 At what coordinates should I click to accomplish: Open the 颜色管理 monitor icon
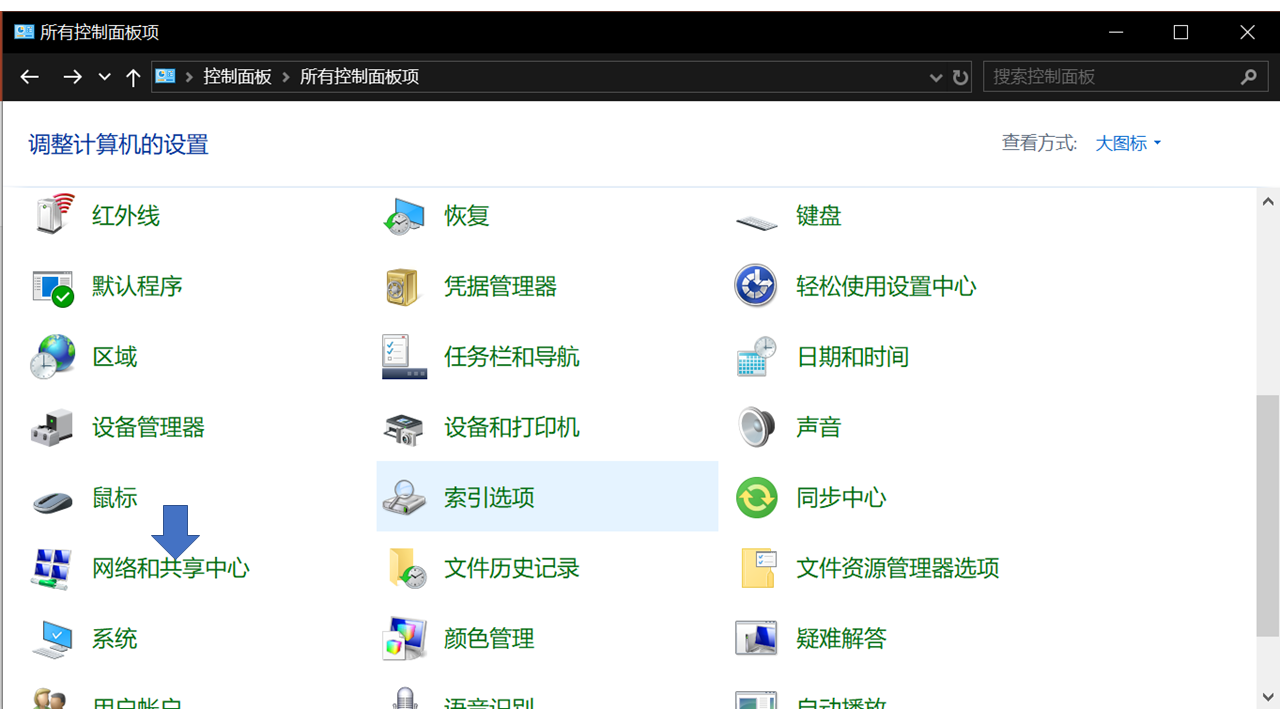pos(405,639)
